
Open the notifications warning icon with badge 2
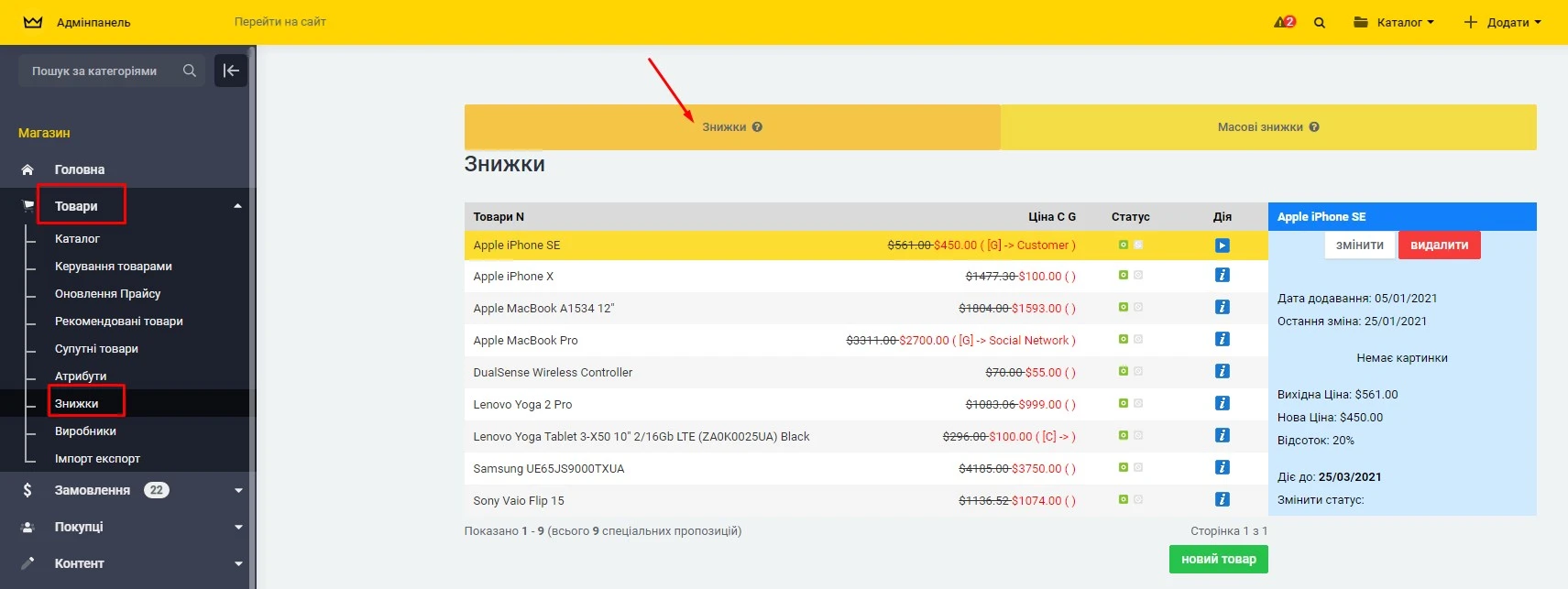coord(1285,22)
